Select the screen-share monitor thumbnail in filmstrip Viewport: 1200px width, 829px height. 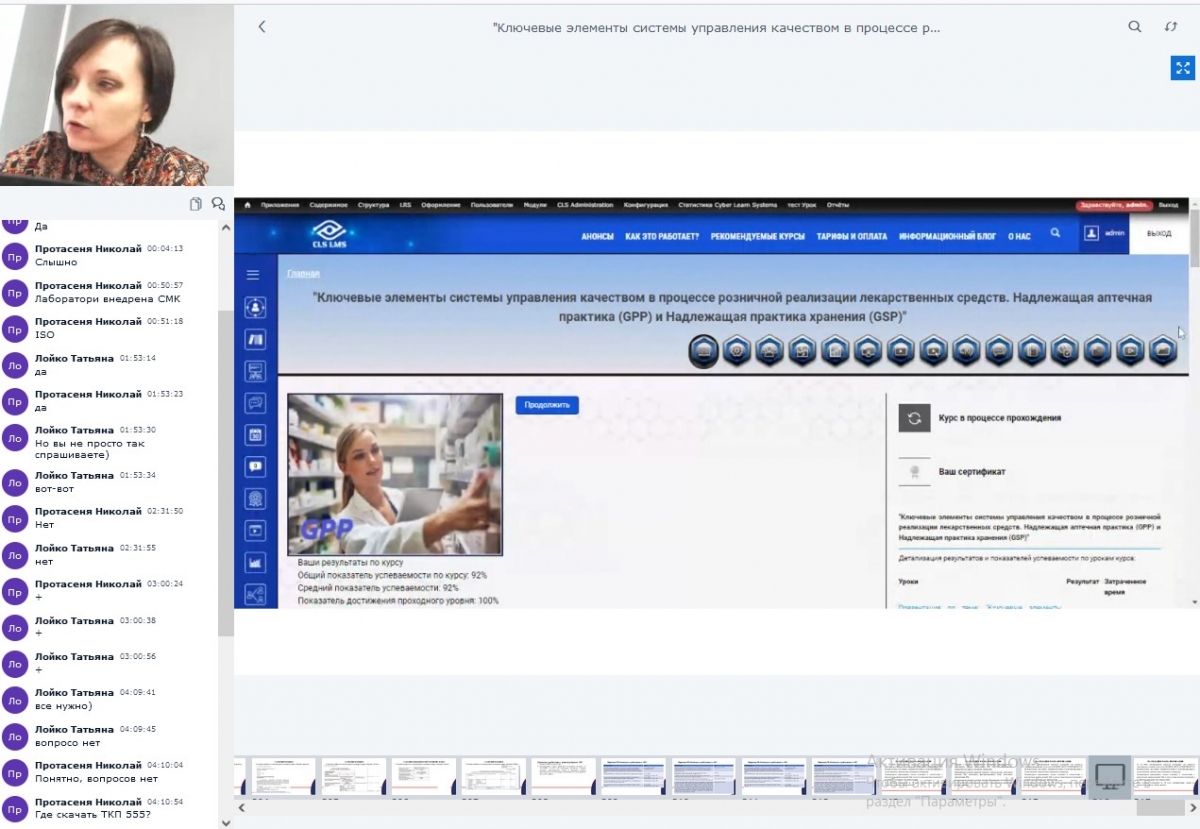pos(1110,776)
